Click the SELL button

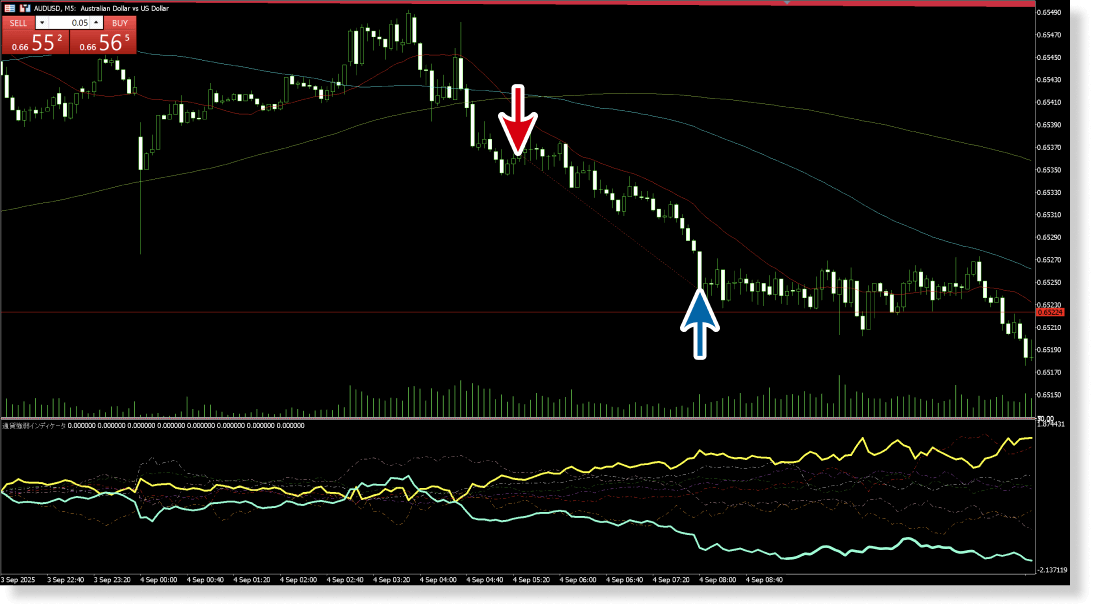point(19,22)
